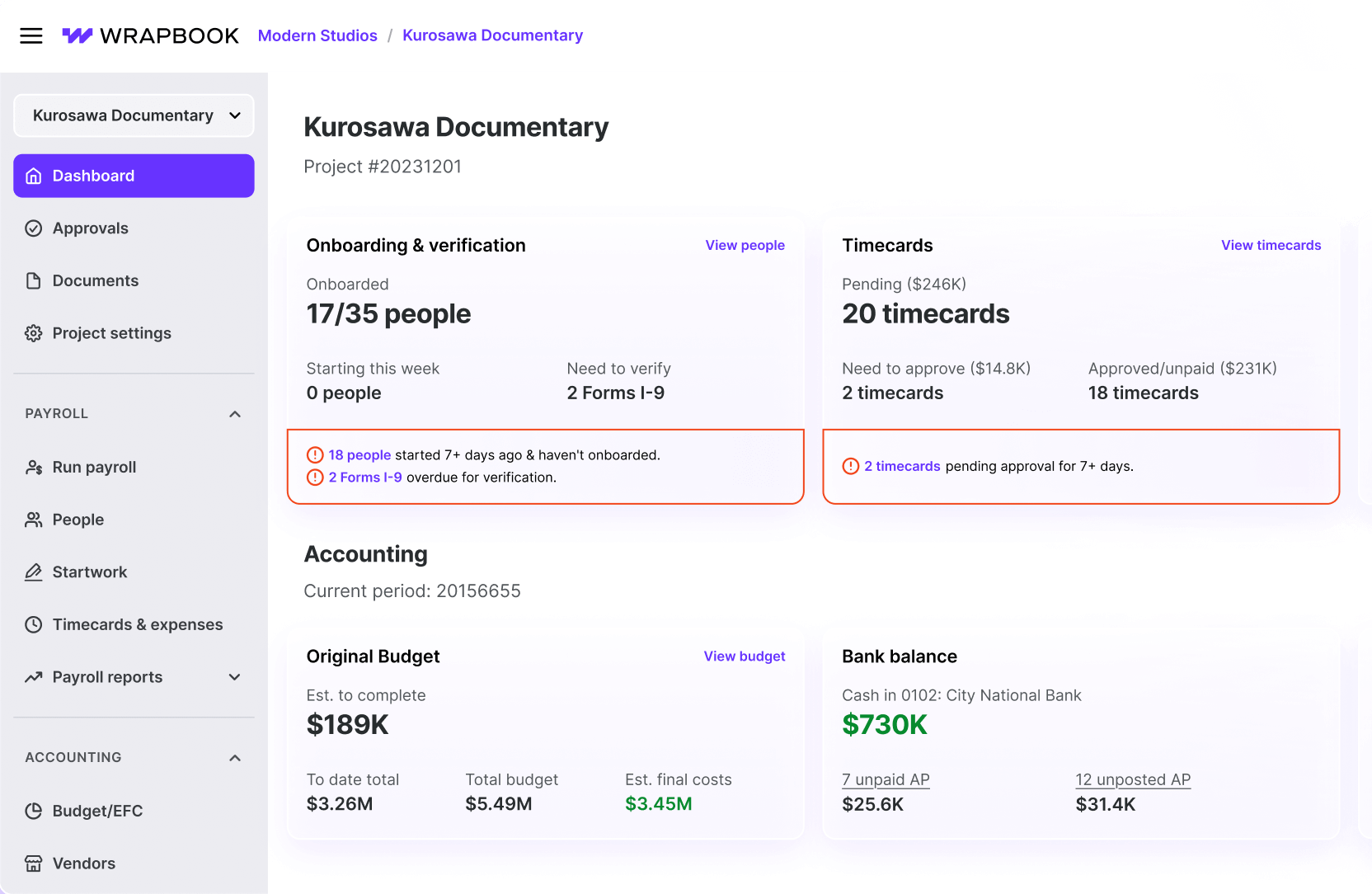Click the Project settings gear icon

pyautogui.click(x=34, y=333)
